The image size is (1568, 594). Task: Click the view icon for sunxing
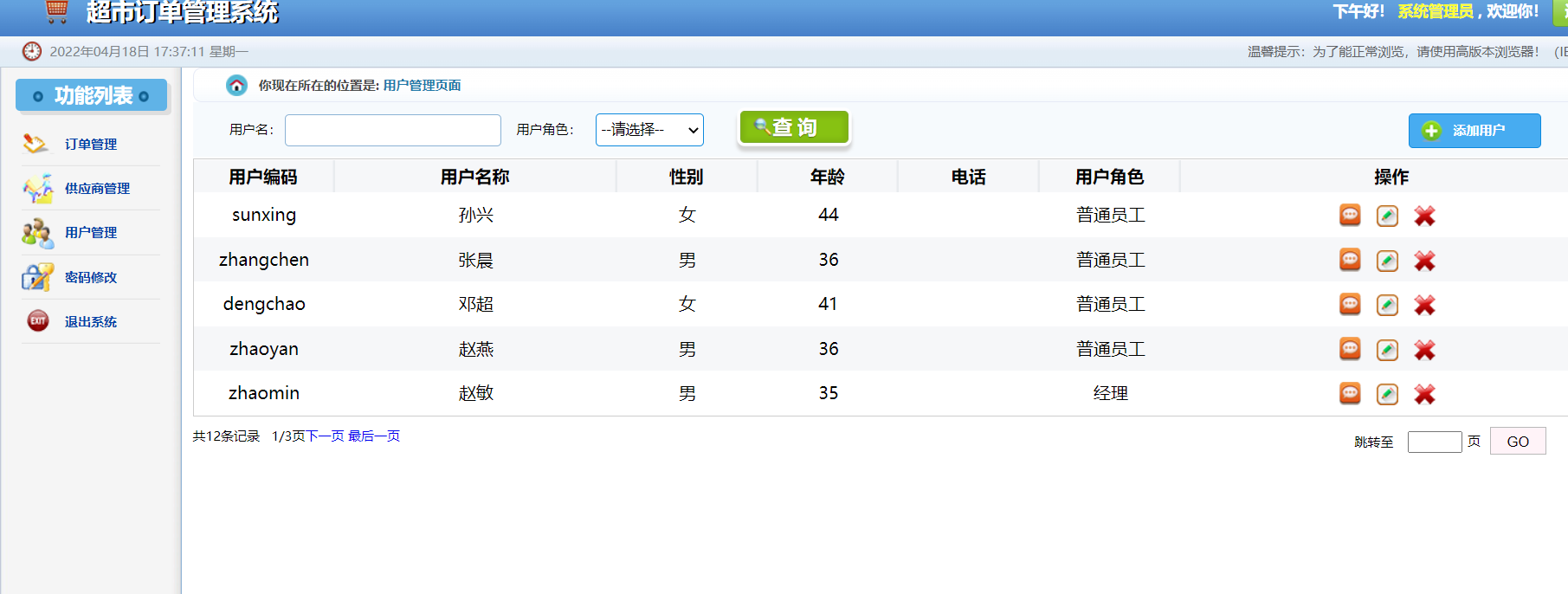tap(1350, 216)
